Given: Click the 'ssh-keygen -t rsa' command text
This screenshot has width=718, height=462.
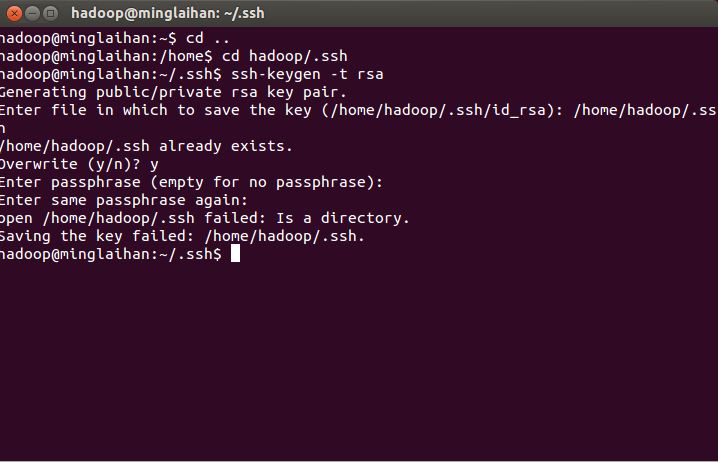Looking at the screenshot, I should (x=307, y=74).
